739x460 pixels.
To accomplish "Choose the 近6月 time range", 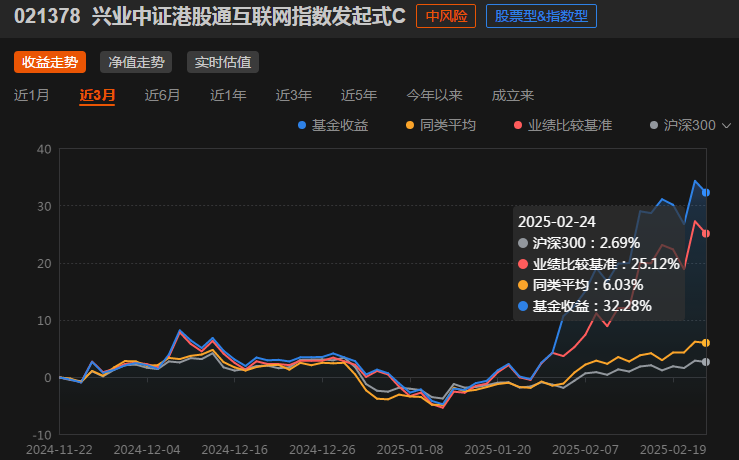I will 162,95.
